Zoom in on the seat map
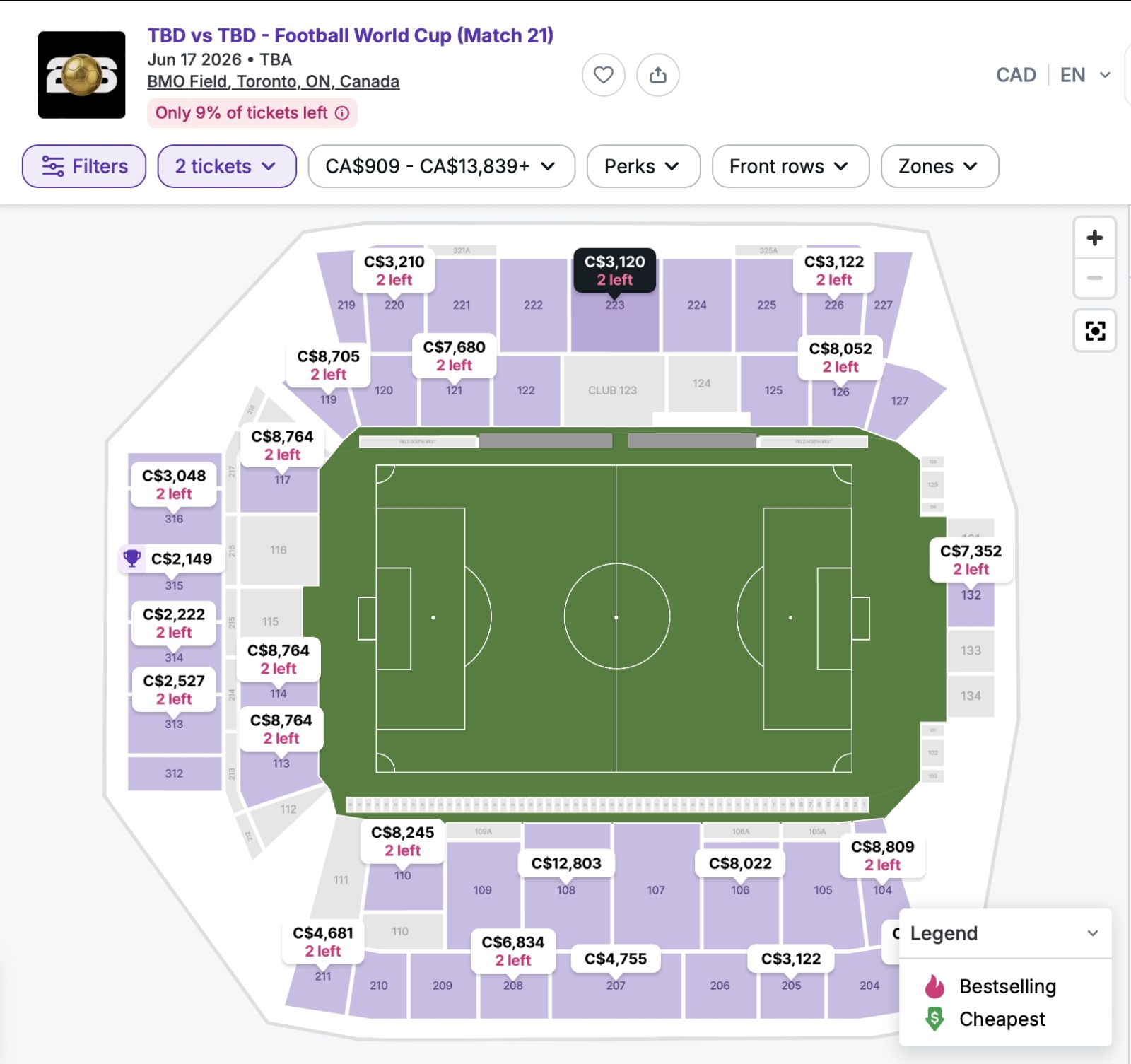Viewport: 1131px width, 1064px height. point(1094,238)
